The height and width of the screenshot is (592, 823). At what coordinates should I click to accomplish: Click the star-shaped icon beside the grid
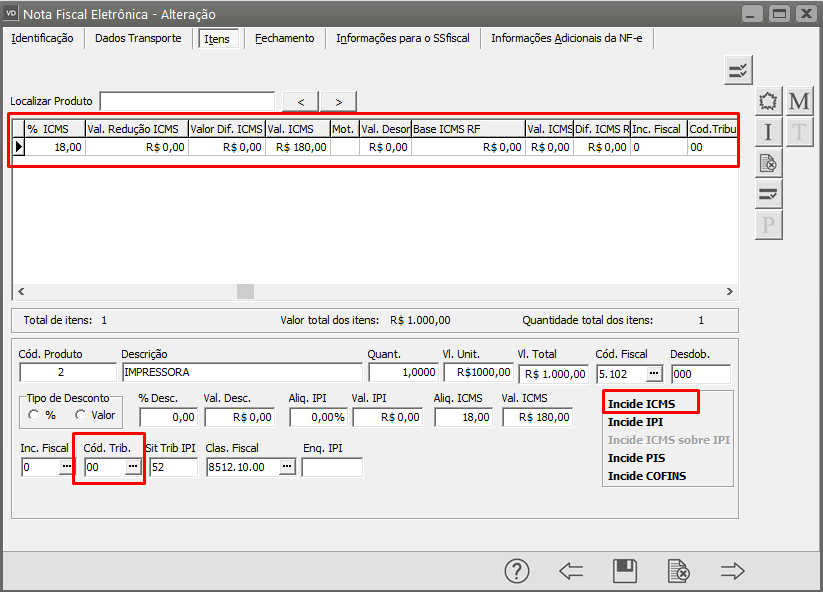[x=768, y=101]
